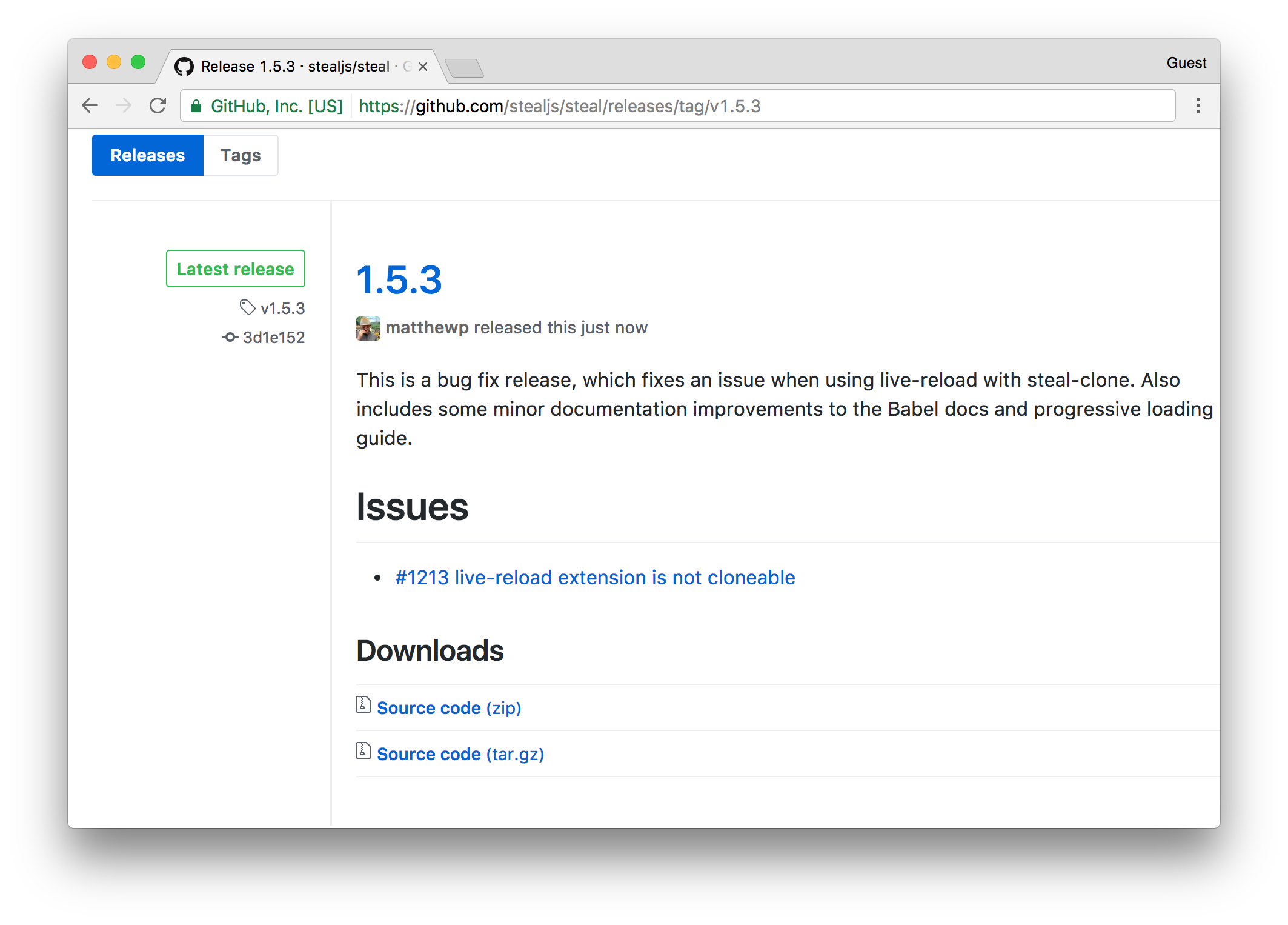Open issue #1213 live-reload extension link

pos(596,578)
